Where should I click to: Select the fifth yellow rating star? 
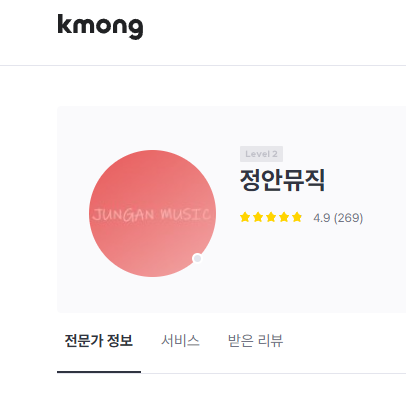(x=297, y=217)
